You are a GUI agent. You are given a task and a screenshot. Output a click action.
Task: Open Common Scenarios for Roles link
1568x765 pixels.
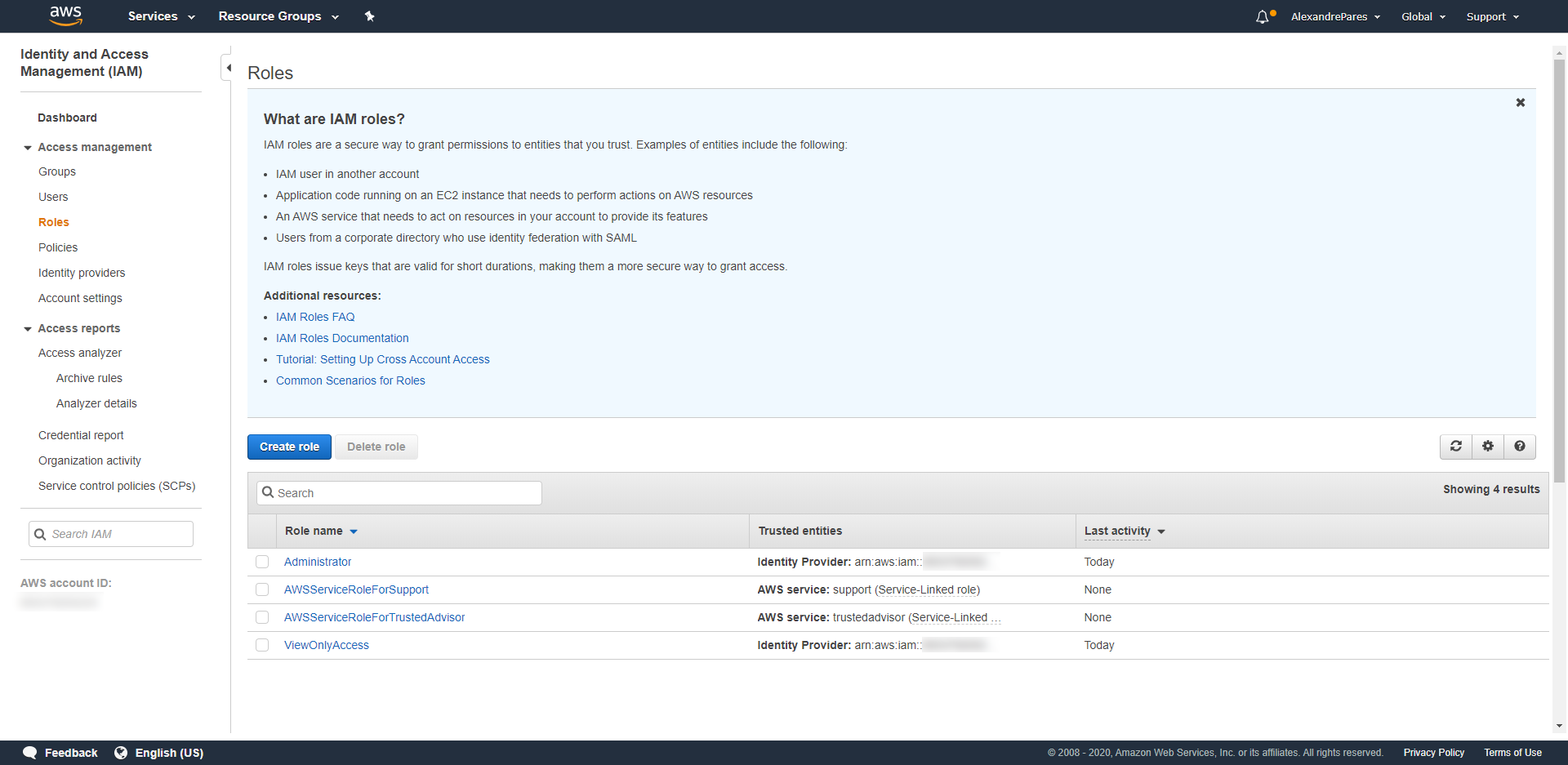click(350, 380)
